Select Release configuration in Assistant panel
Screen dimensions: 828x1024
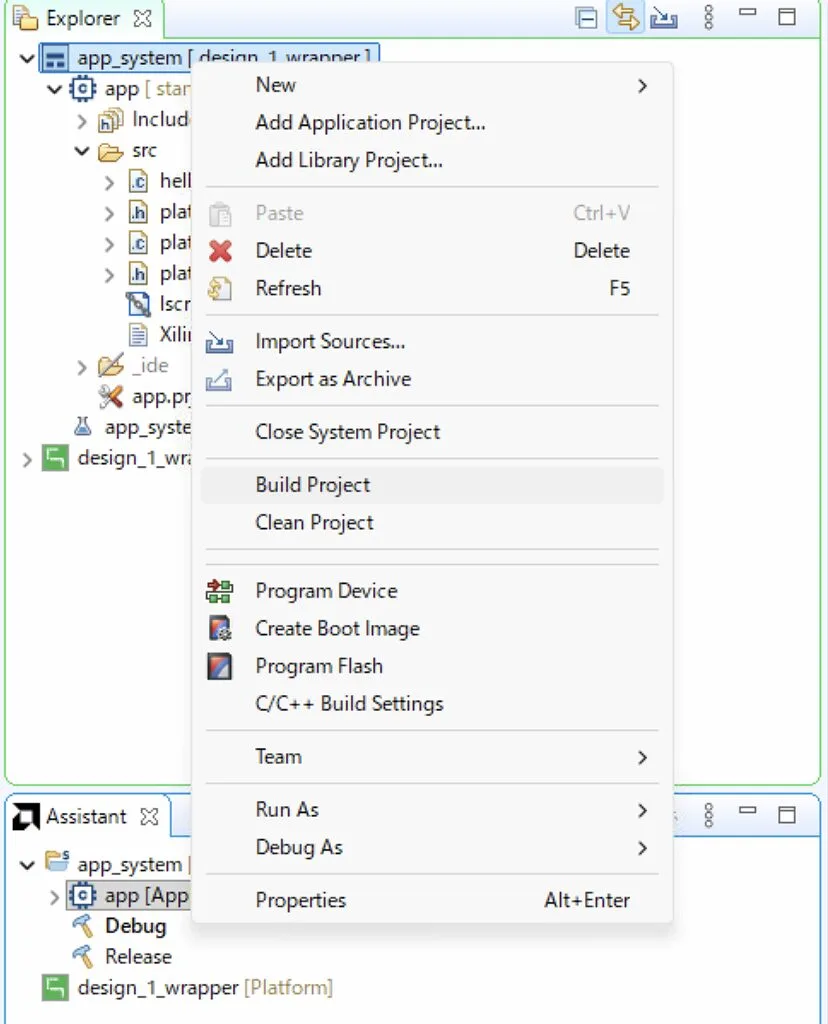[x=138, y=957]
